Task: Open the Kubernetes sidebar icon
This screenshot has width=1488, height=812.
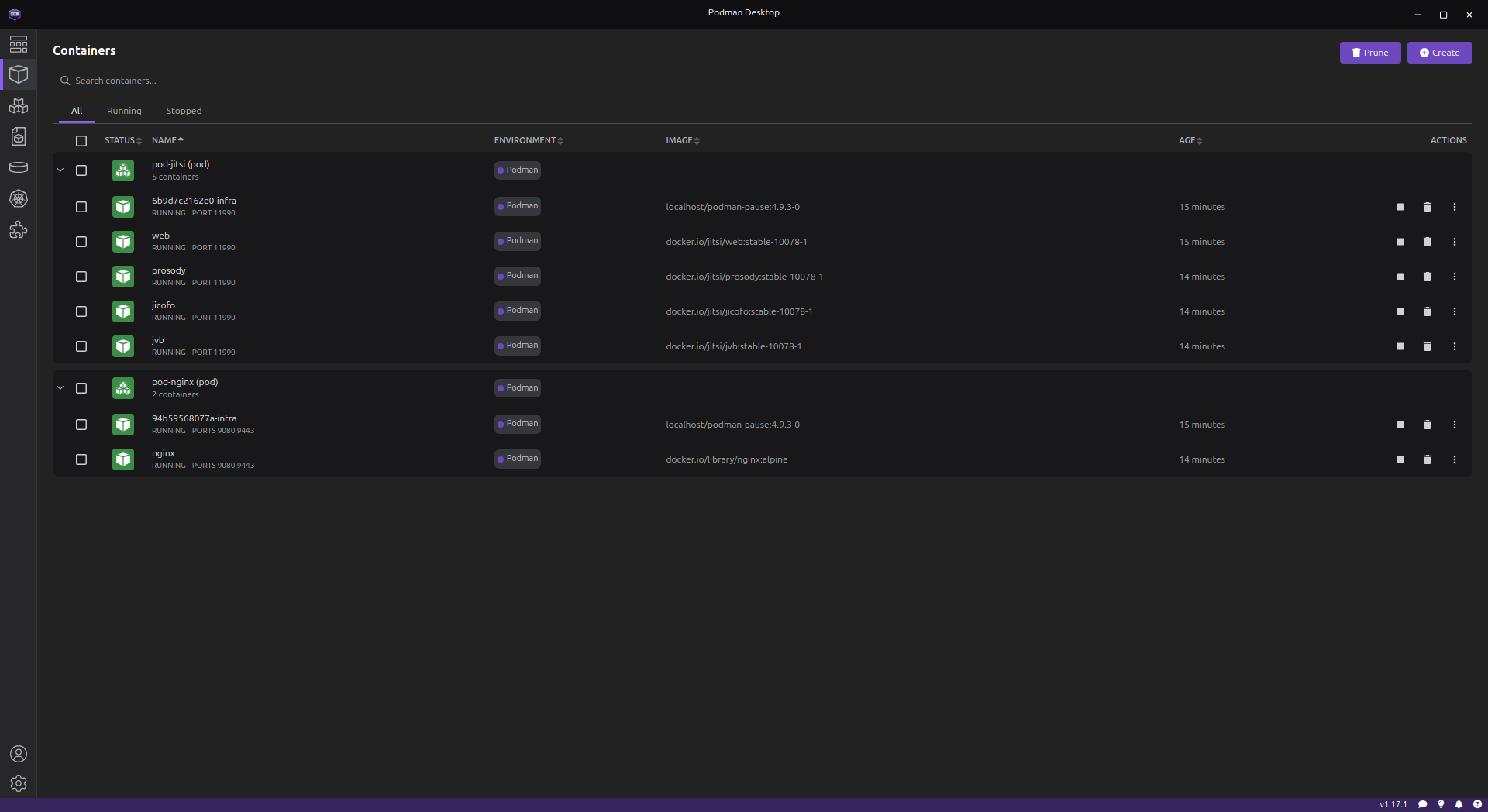Action: (x=19, y=198)
